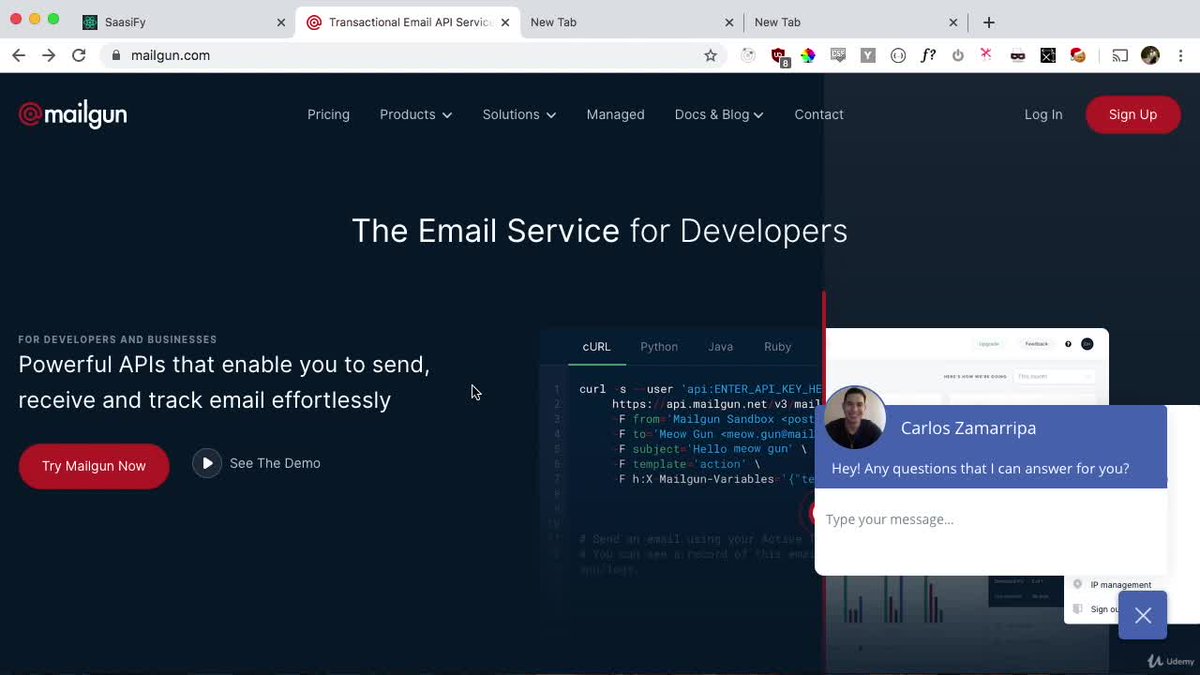Click the uBlock Origin extension icon
Viewport: 1200px width, 675px height.
click(x=779, y=56)
